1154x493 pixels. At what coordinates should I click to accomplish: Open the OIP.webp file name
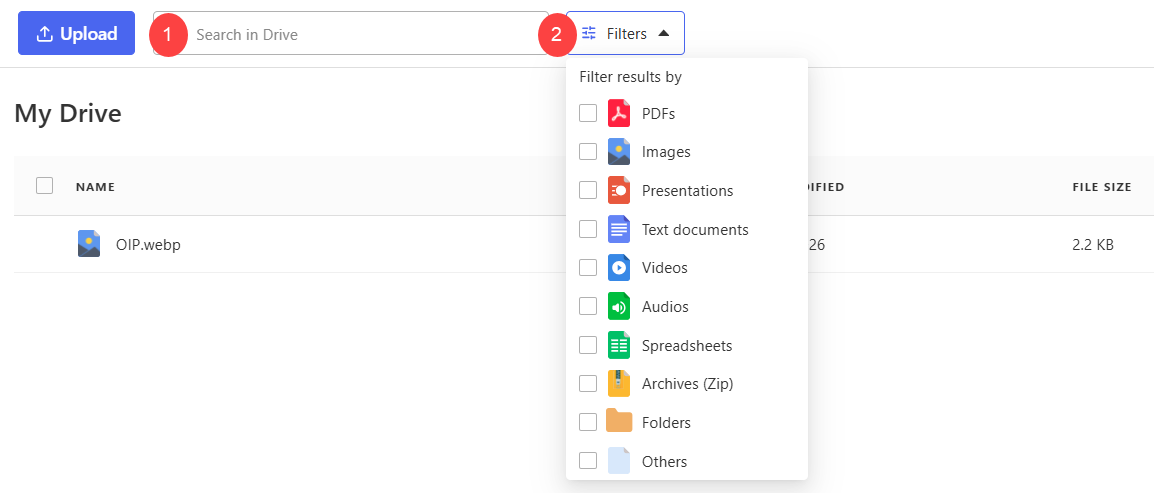pos(148,245)
